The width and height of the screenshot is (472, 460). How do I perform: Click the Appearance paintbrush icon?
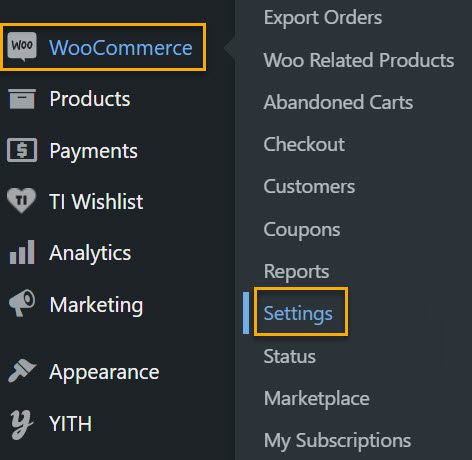pos(22,371)
